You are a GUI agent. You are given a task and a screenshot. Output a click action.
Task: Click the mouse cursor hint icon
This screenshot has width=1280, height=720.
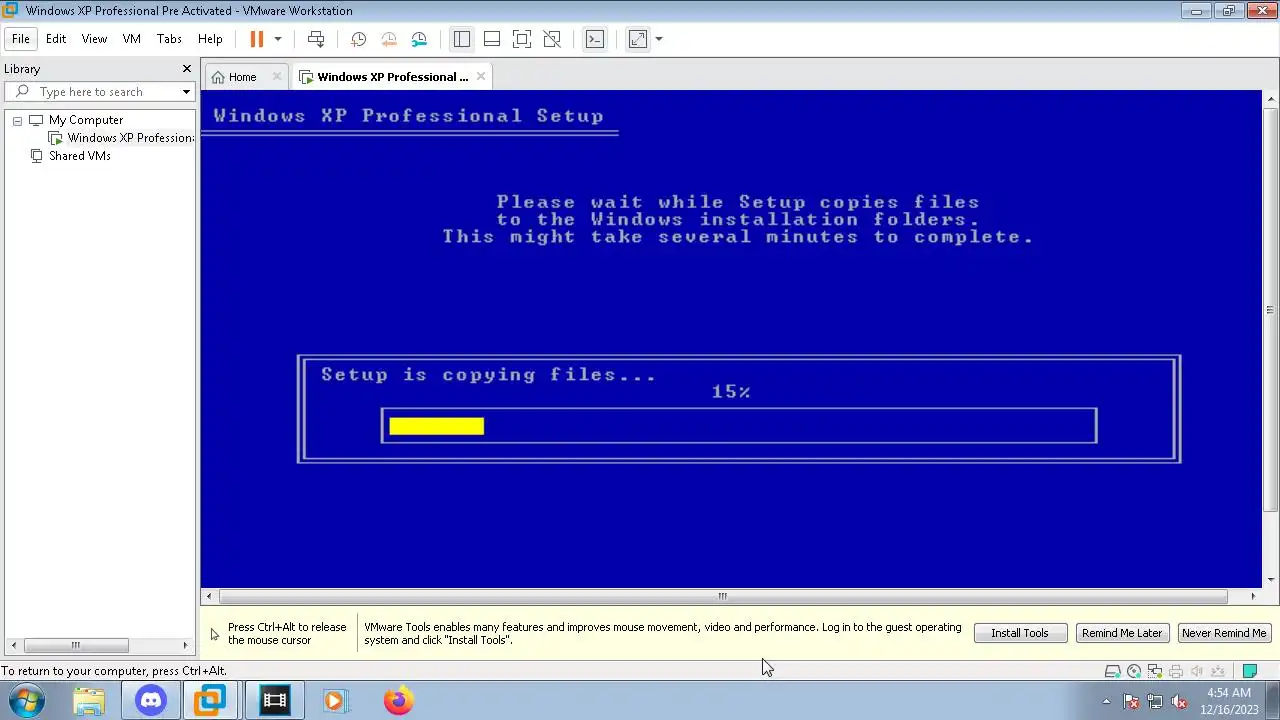[x=214, y=634]
